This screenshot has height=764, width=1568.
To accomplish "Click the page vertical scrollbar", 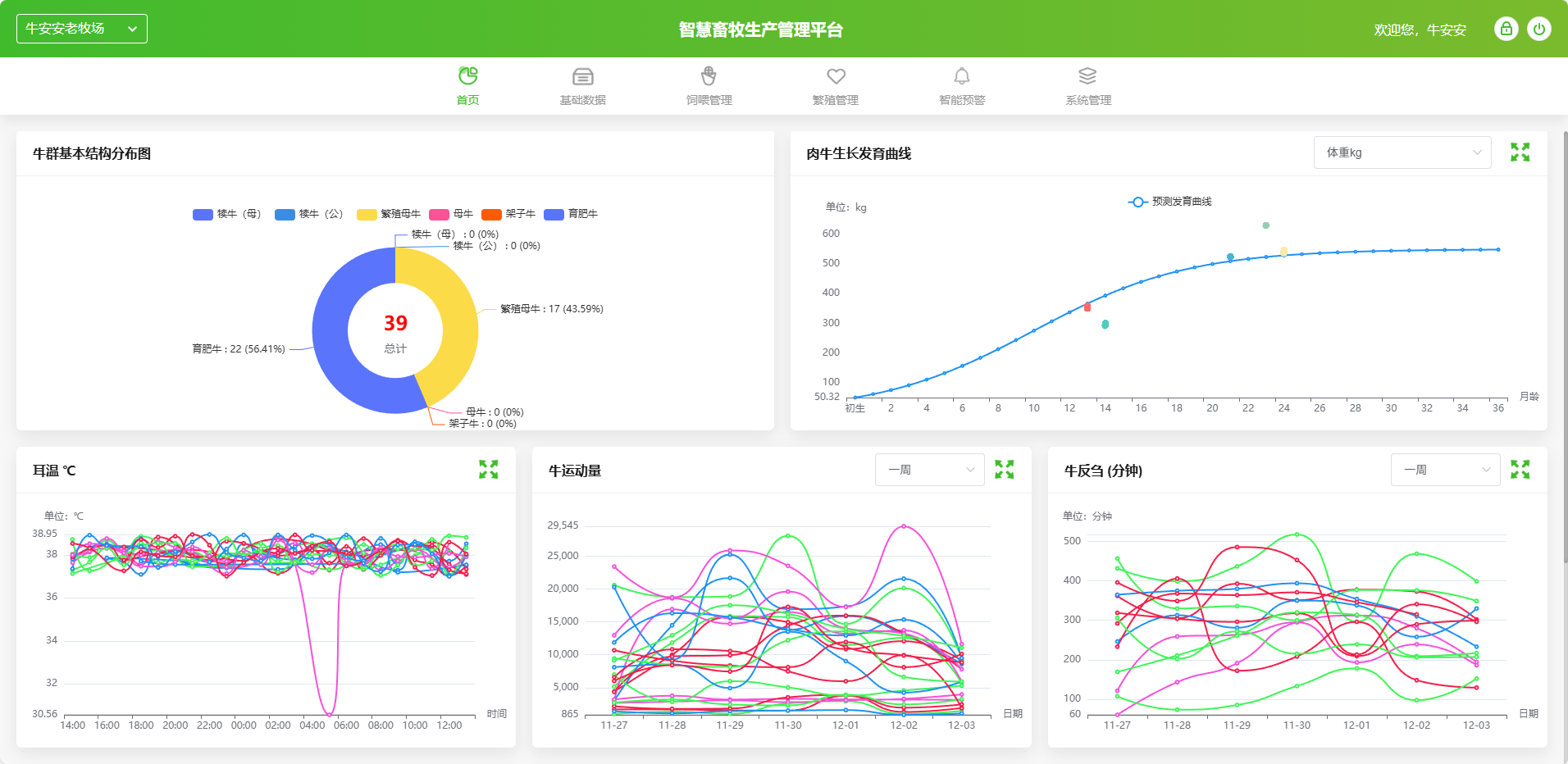I will tap(1565, 344).
